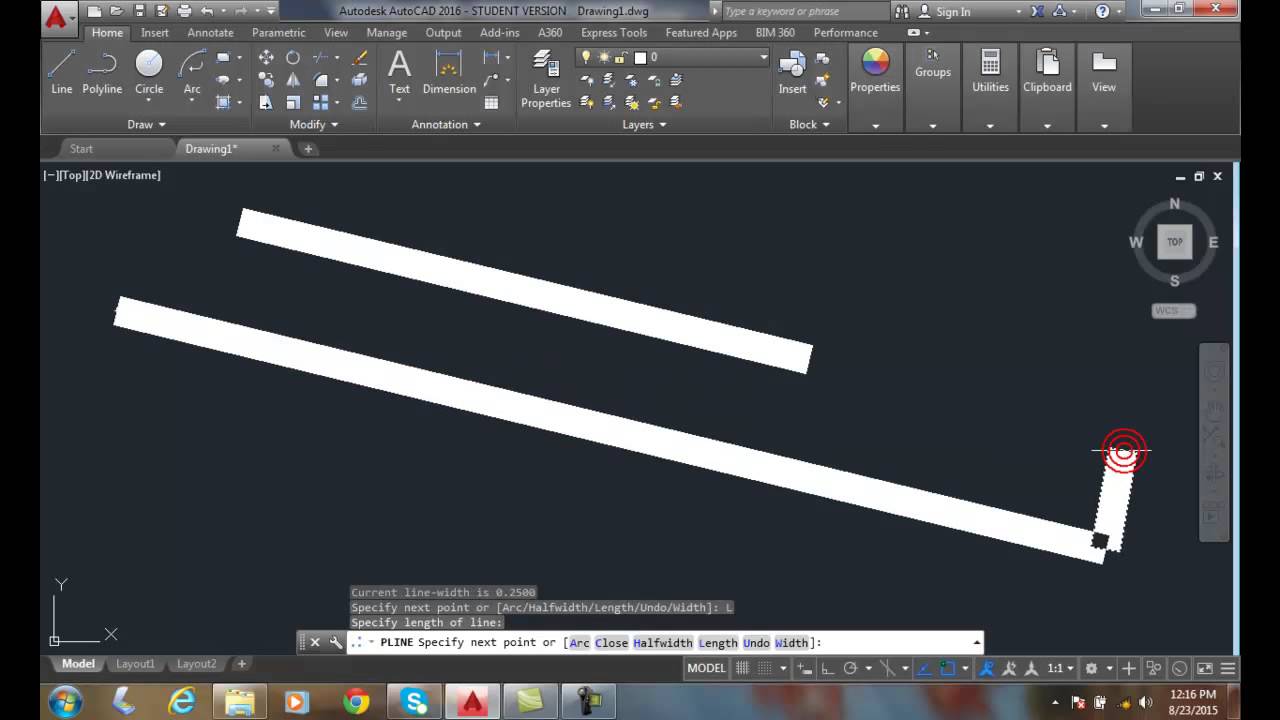This screenshot has width=1280, height=720.
Task: Click the Close option in PLINE prompt
Action: tap(611, 643)
